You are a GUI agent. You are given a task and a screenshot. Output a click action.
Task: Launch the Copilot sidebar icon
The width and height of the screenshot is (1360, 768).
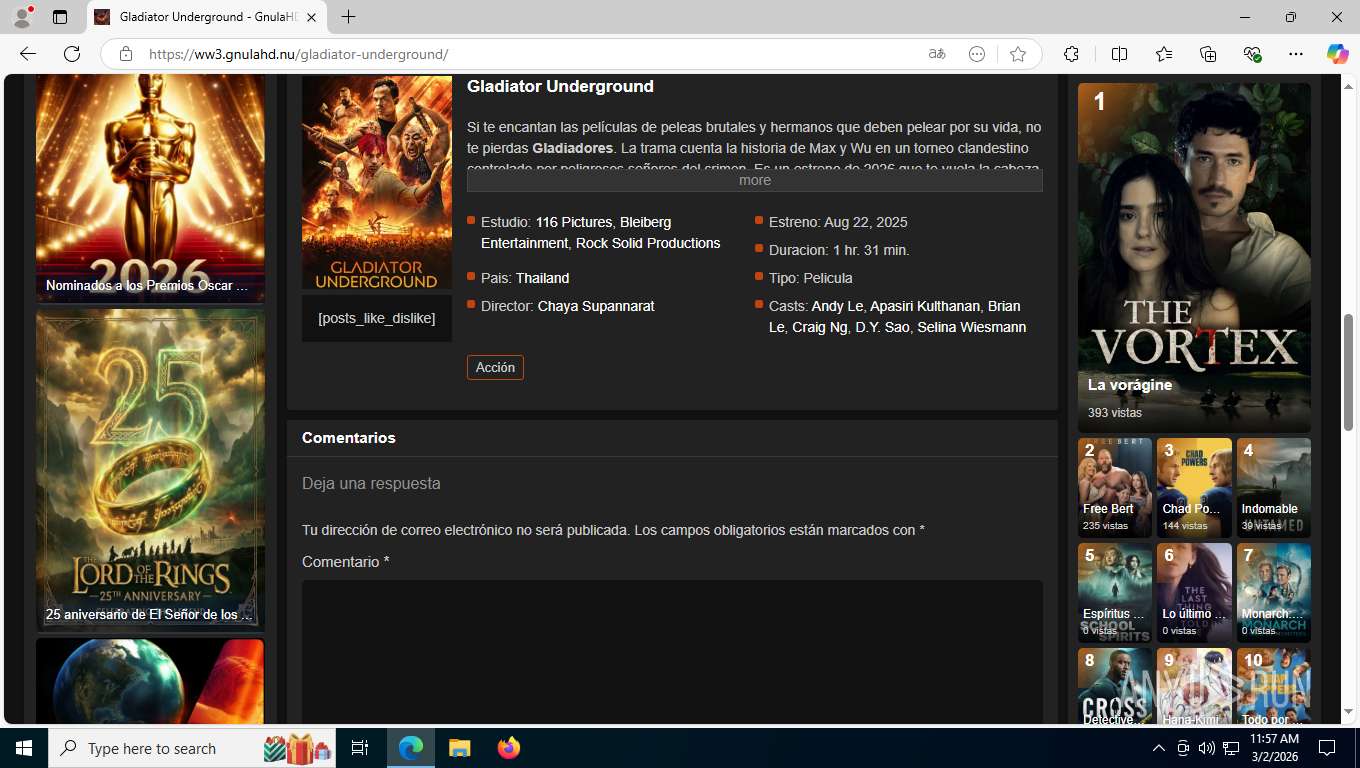(x=1337, y=54)
